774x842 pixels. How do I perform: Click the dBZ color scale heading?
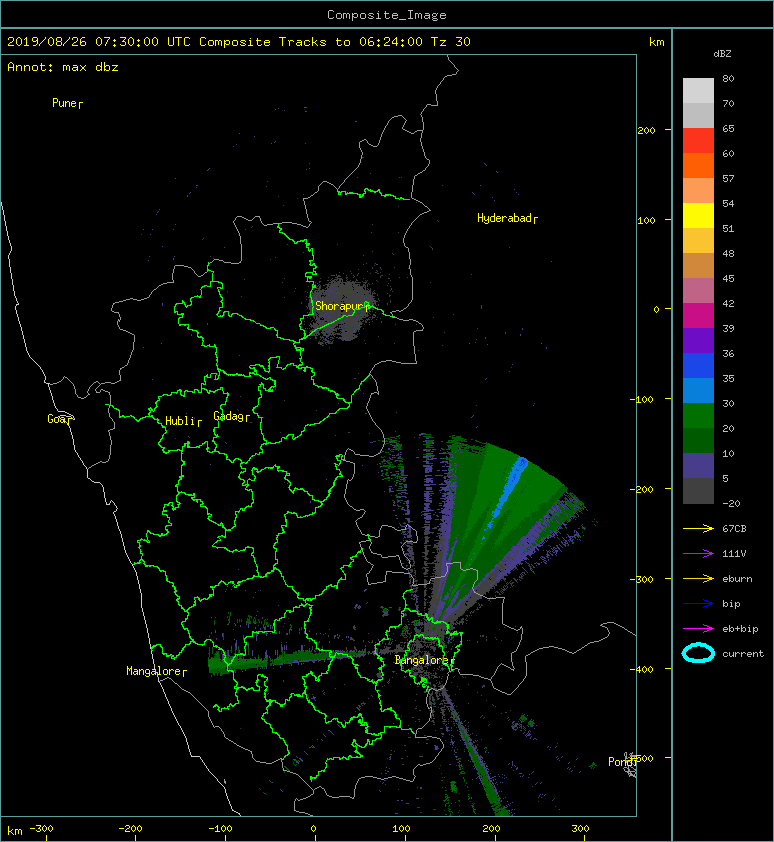click(x=722, y=54)
